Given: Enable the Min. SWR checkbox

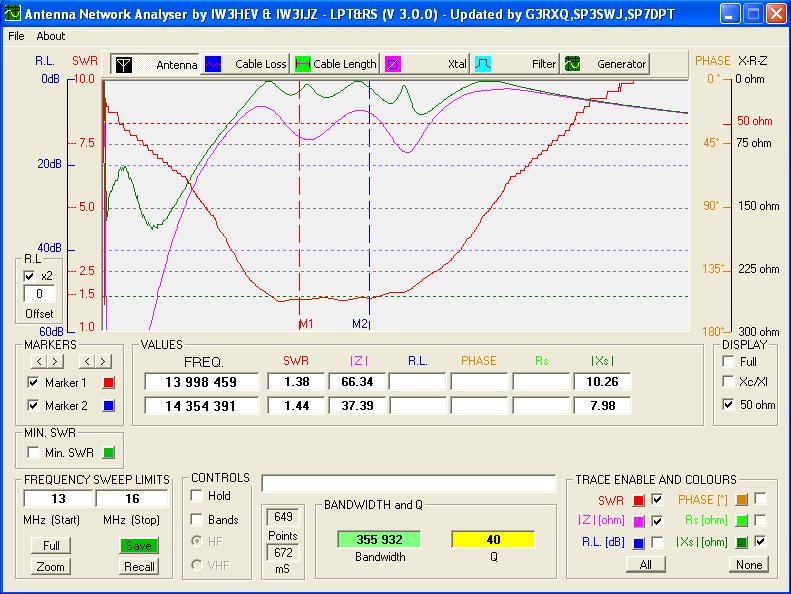Looking at the screenshot, I should pyautogui.click(x=33, y=453).
